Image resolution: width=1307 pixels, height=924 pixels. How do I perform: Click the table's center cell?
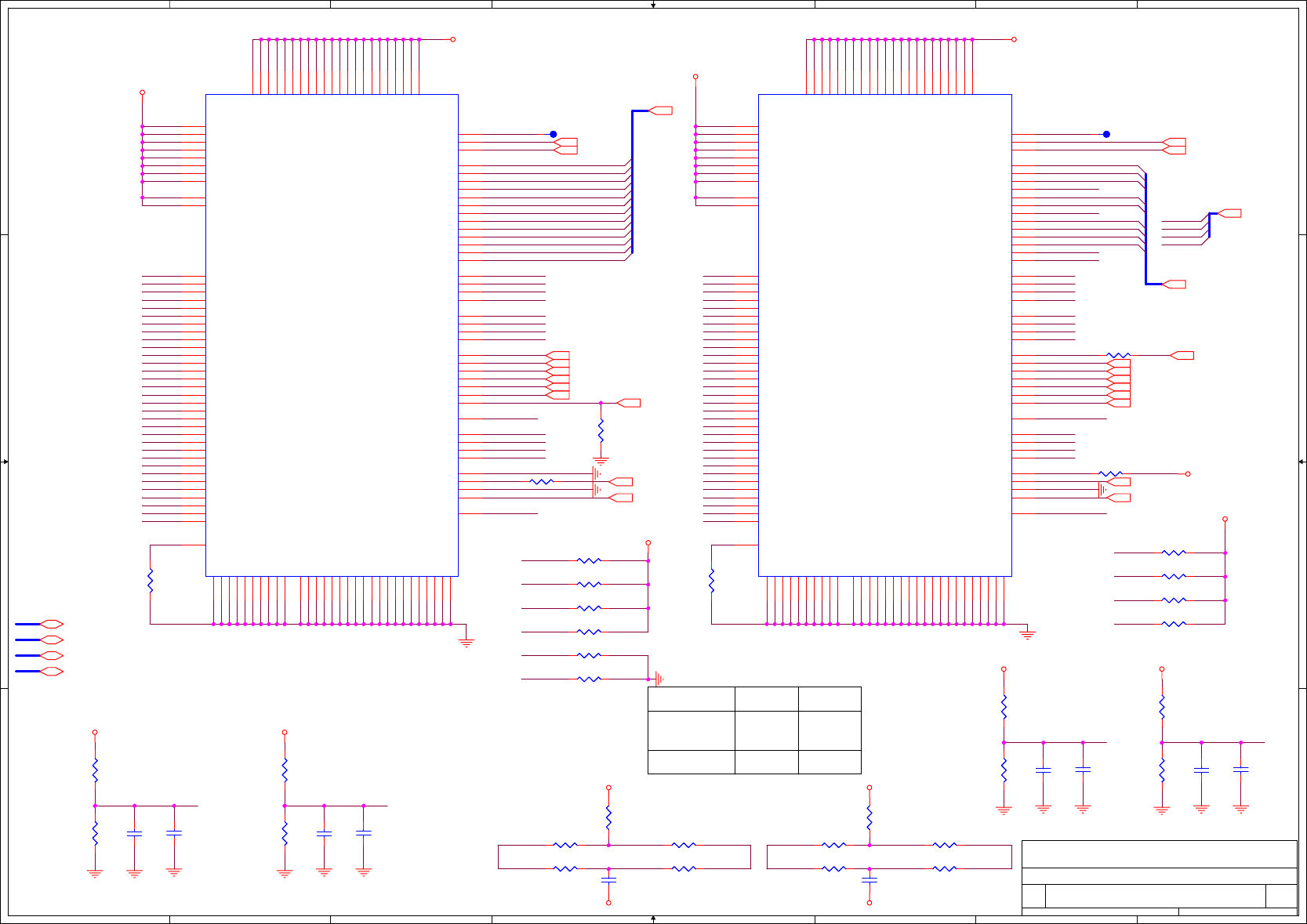(767, 730)
